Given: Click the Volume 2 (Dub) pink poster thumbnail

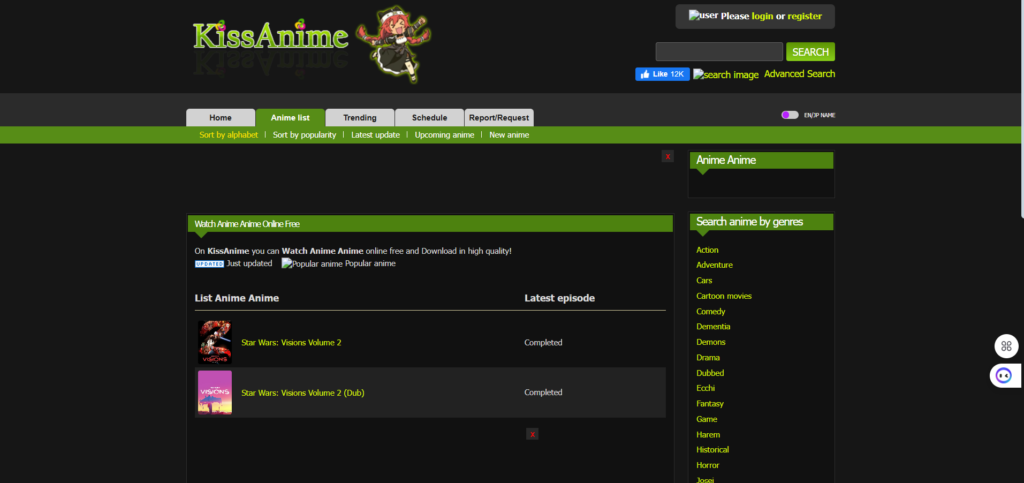Looking at the screenshot, I should [215, 392].
